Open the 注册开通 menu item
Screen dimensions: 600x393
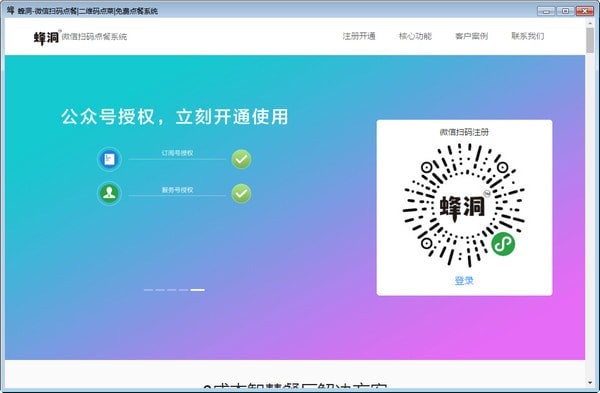point(359,36)
